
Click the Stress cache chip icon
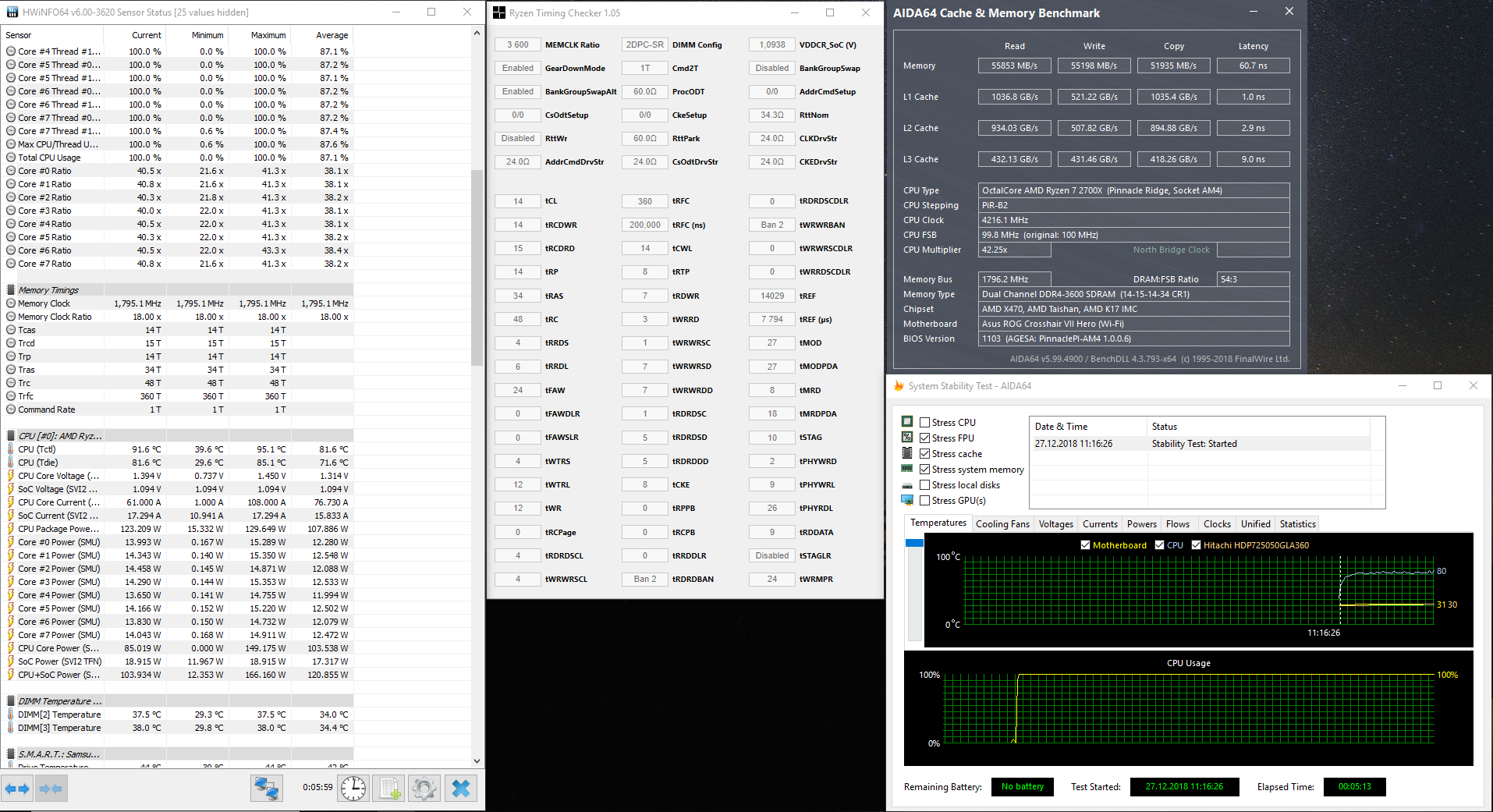(x=907, y=453)
